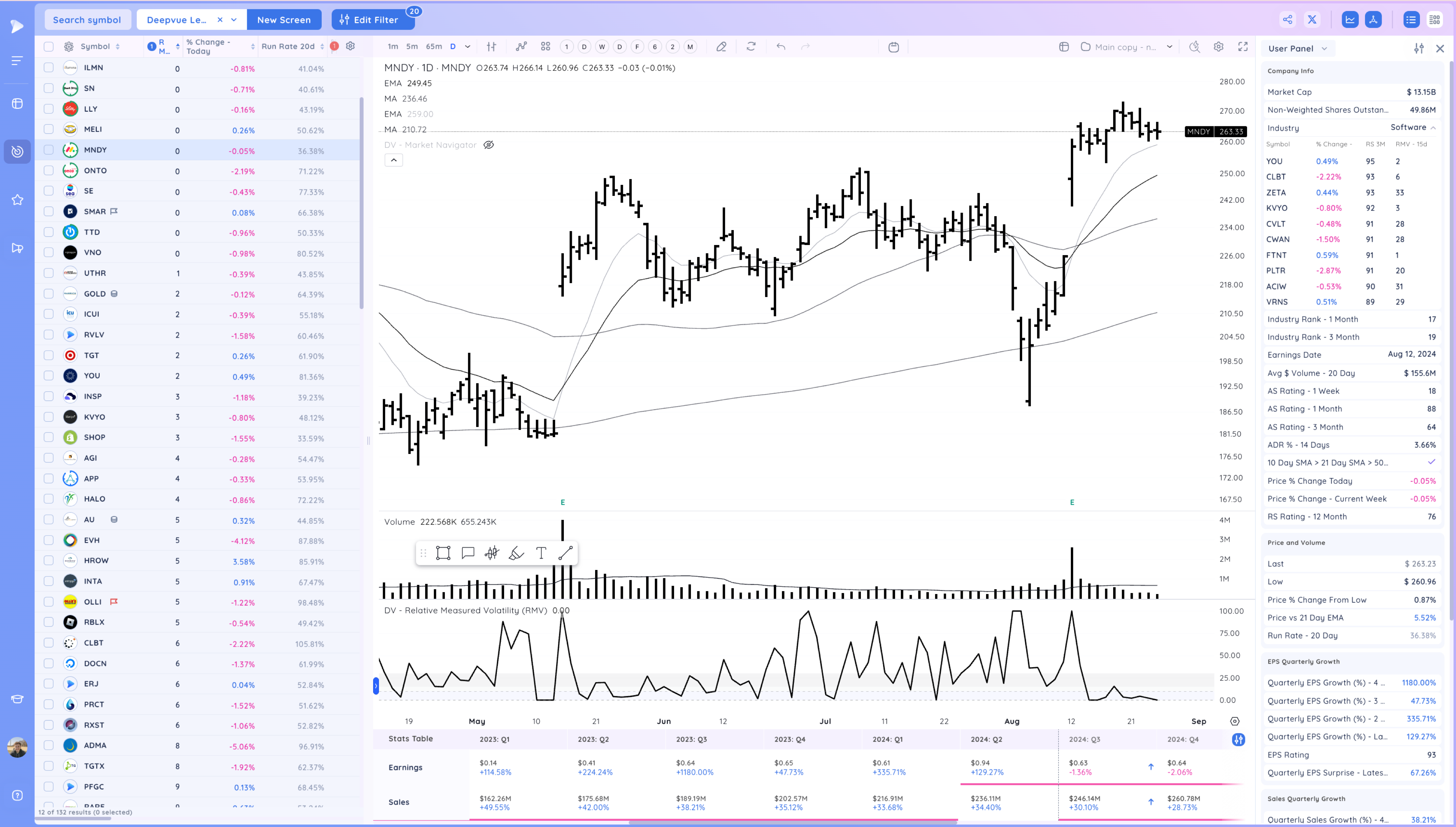Tick the checkbox next to ILMN

point(49,68)
